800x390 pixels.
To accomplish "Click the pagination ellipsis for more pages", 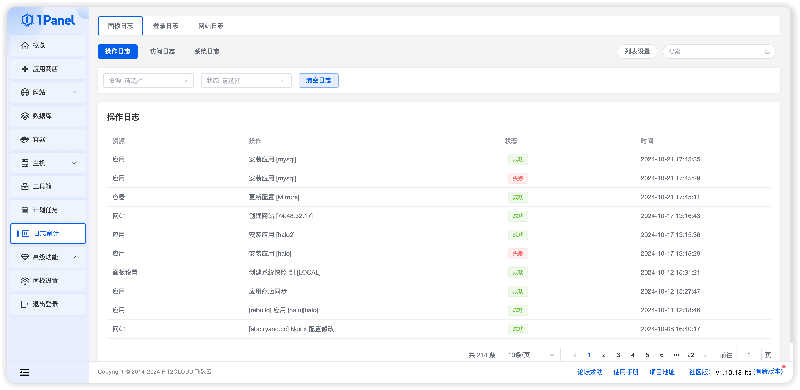I will [677, 355].
